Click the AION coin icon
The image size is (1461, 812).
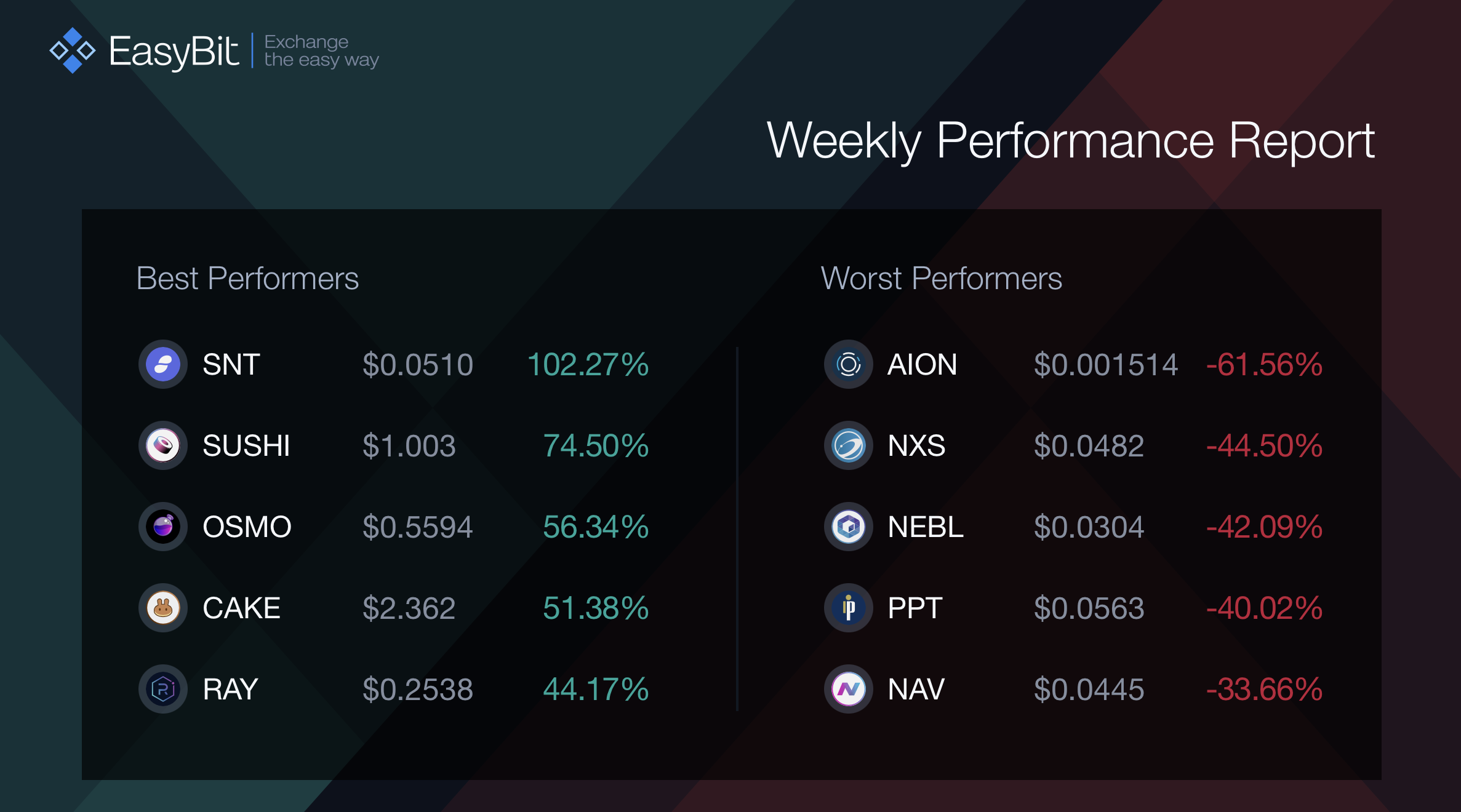point(848,364)
